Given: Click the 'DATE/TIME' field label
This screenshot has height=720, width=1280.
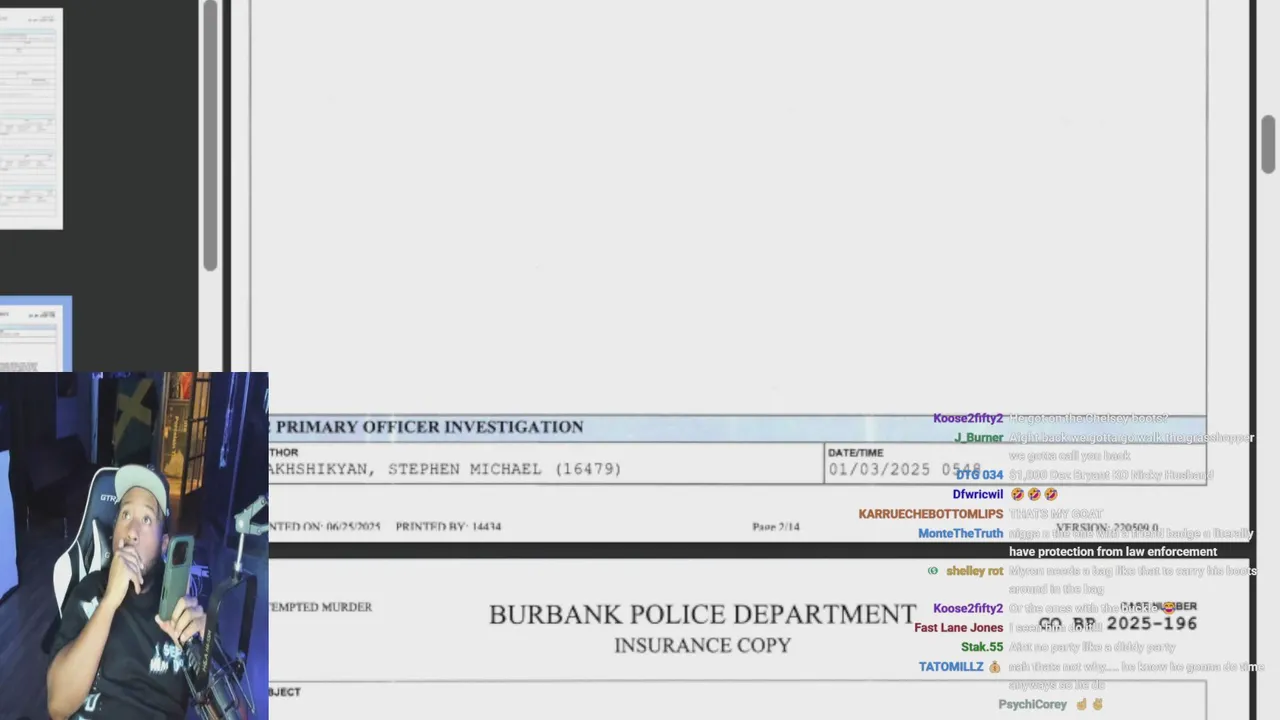Looking at the screenshot, I should point(855,453).
